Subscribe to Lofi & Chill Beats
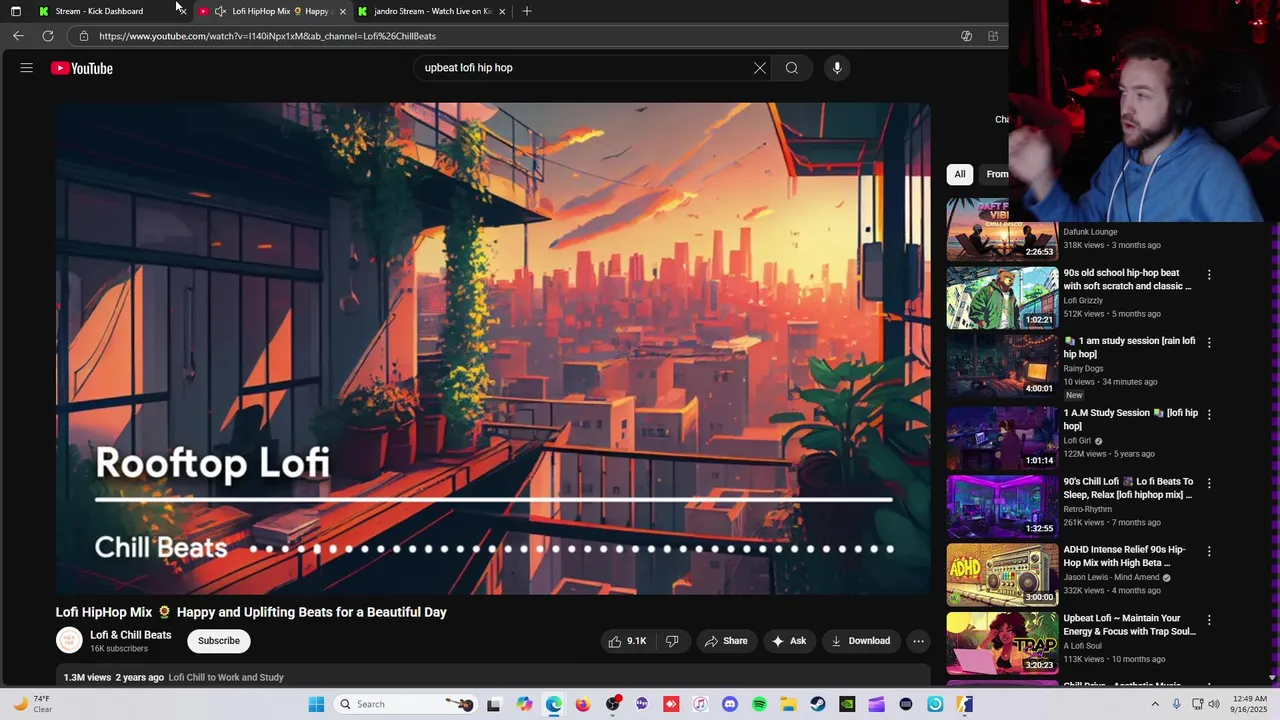Viewport: 1280px width, 720px height. (x=219, y=641)
